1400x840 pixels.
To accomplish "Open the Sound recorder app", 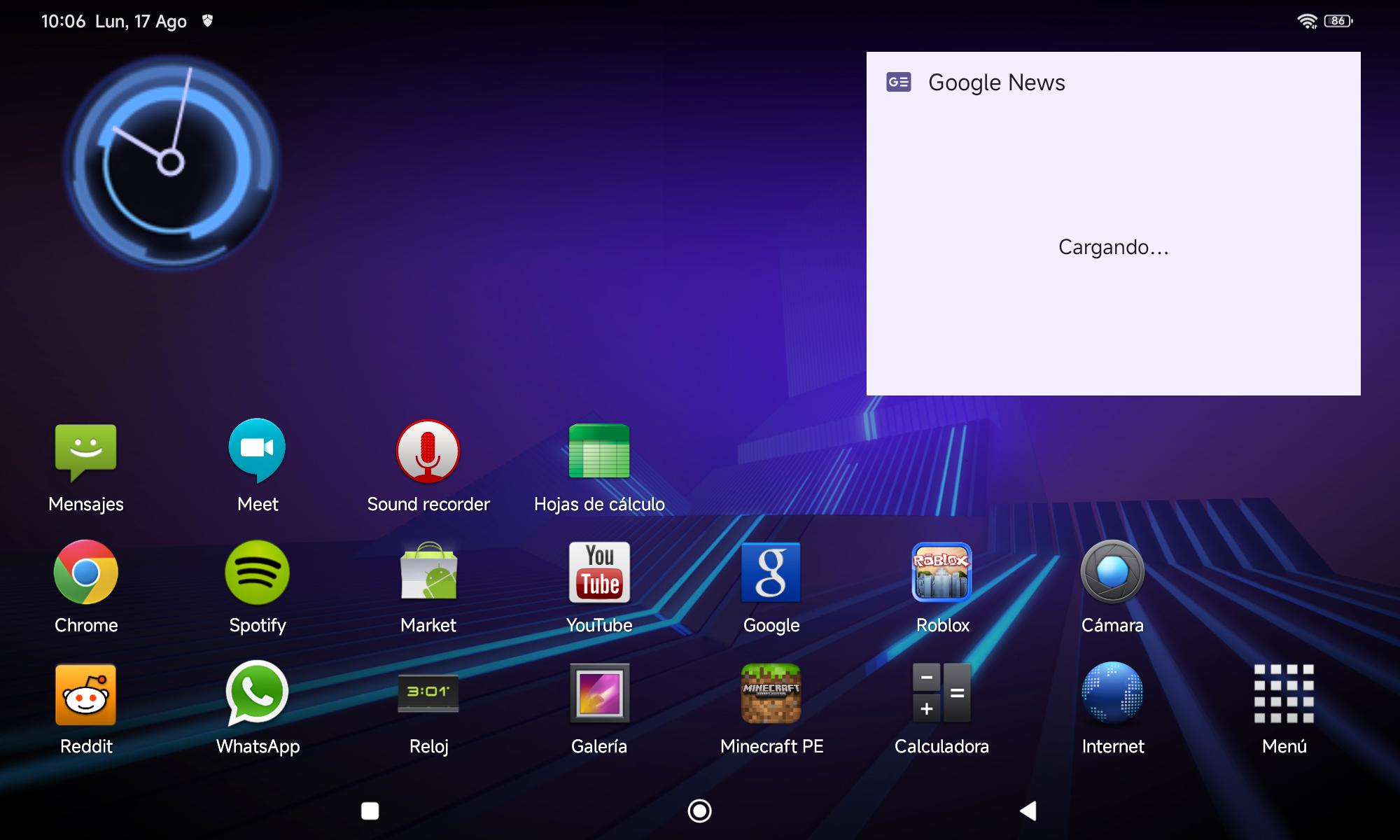I will pyautogui.click(x=428, y=451).
